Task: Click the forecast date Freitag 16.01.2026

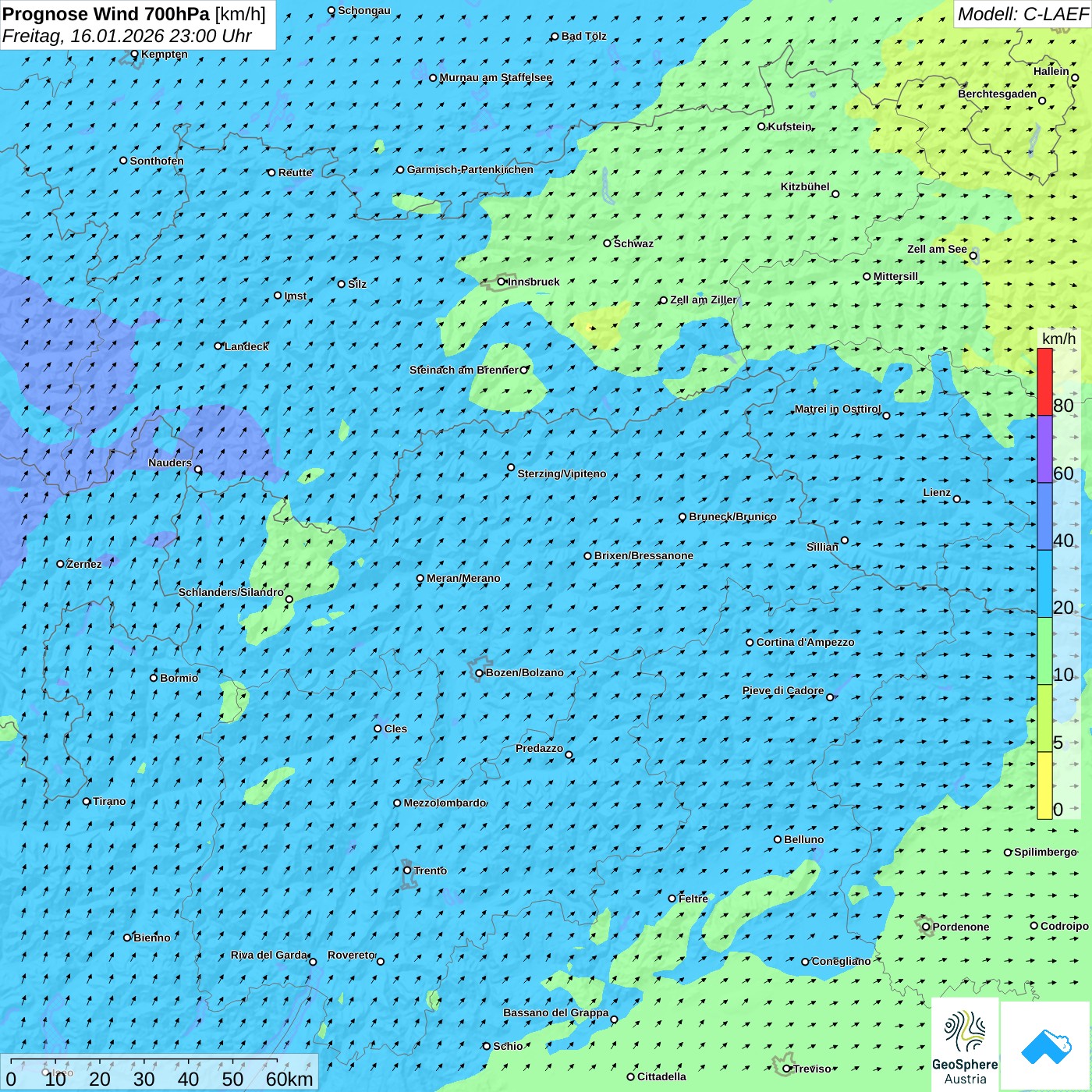Action: tap(126, 36)
